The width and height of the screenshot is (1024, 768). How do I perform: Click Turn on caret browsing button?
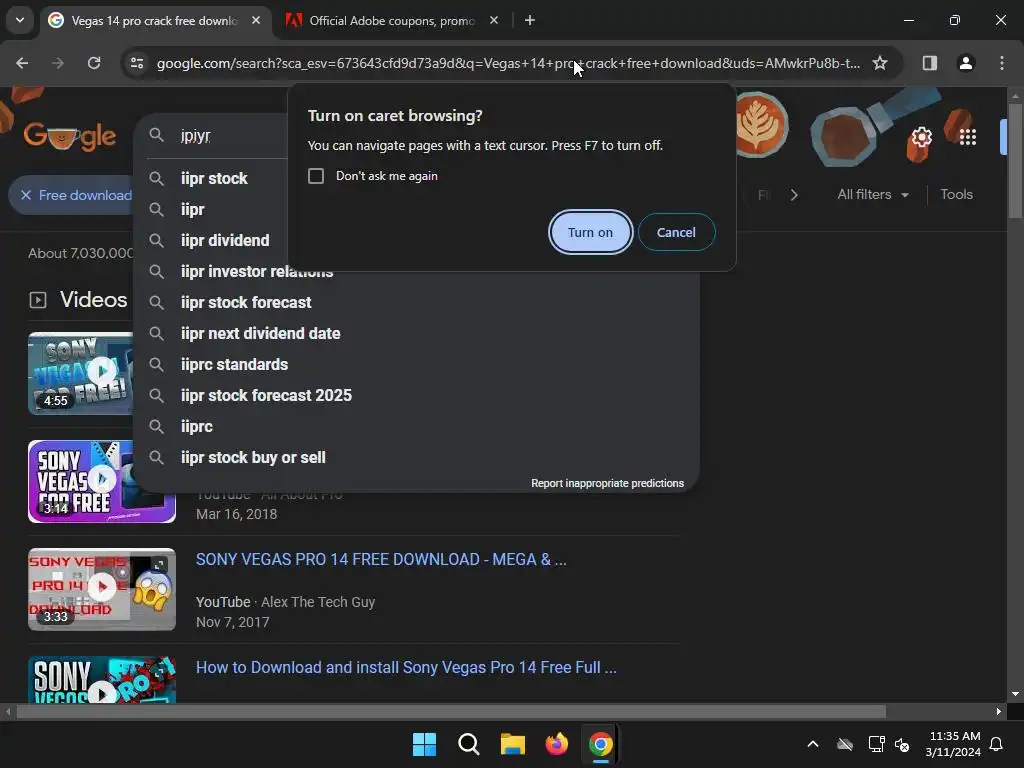click(590, 232)
